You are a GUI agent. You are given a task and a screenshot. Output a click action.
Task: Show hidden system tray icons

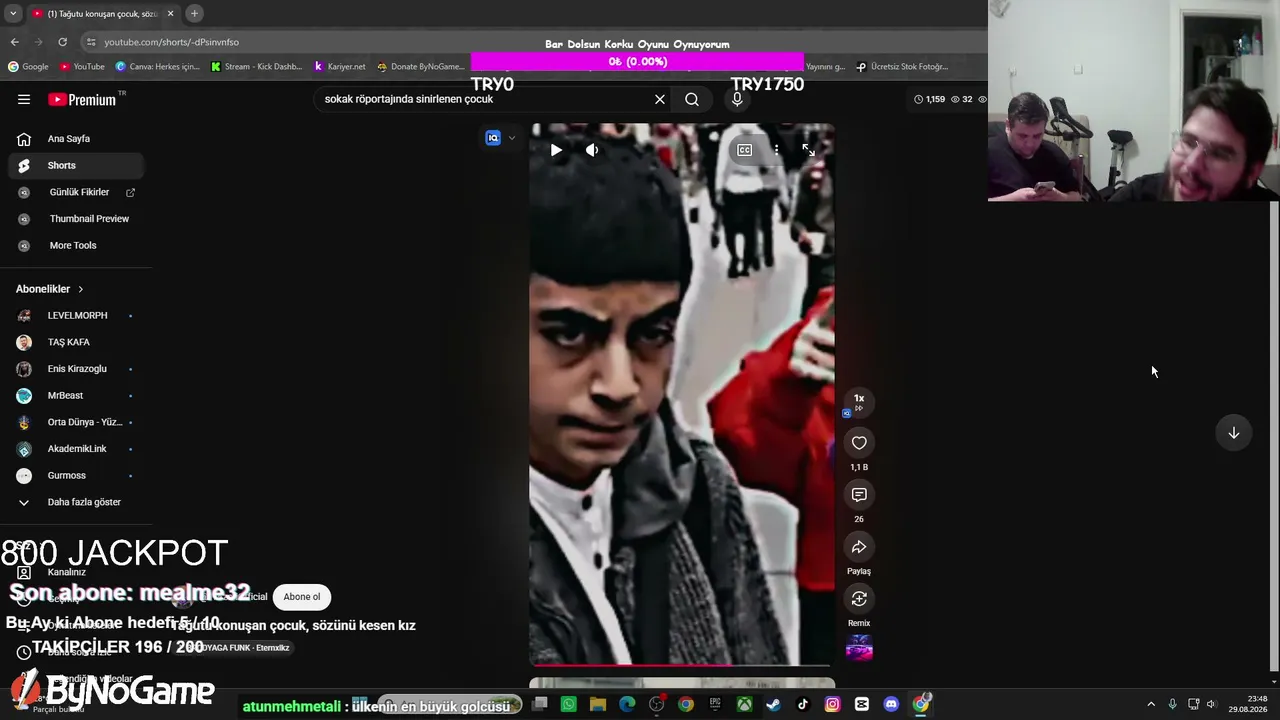pos(1151,704)
